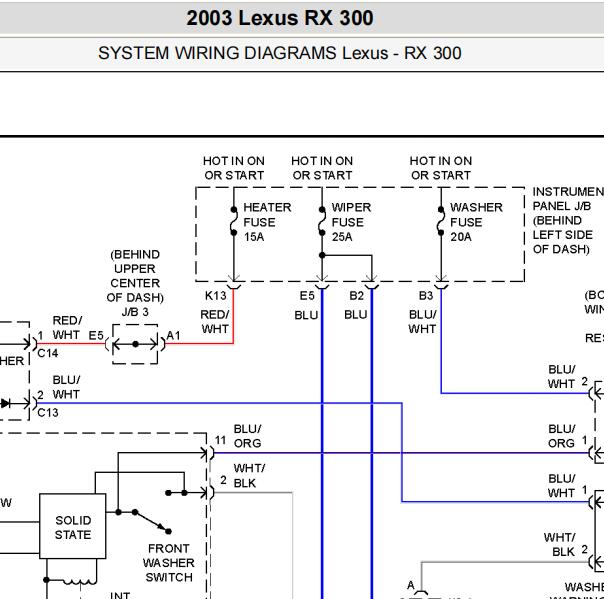Click the E5 label beside J/B 3

[x=96, y=336]
